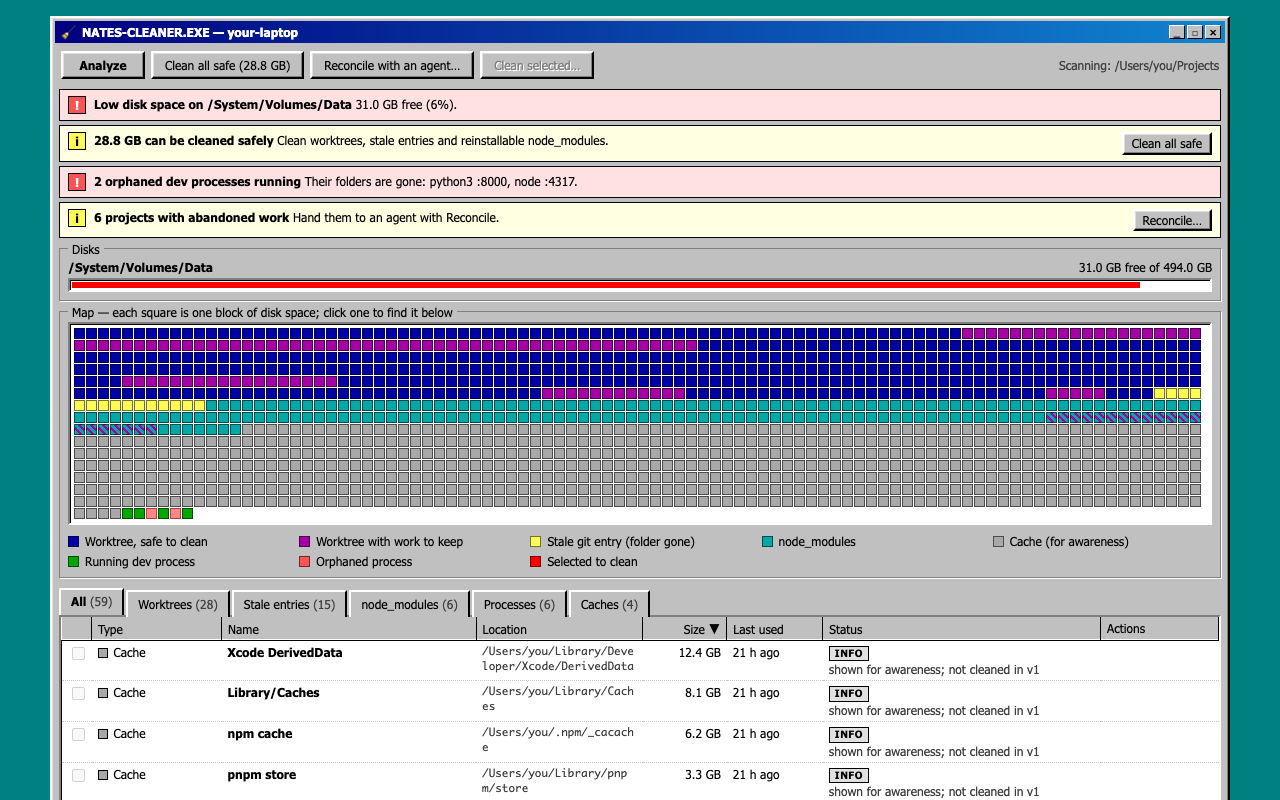Click the INFO badge on Xcode DerivedData row
The width and height of the screenshot is (1280, 800).
pyautogui.click(x=848, y=653)
